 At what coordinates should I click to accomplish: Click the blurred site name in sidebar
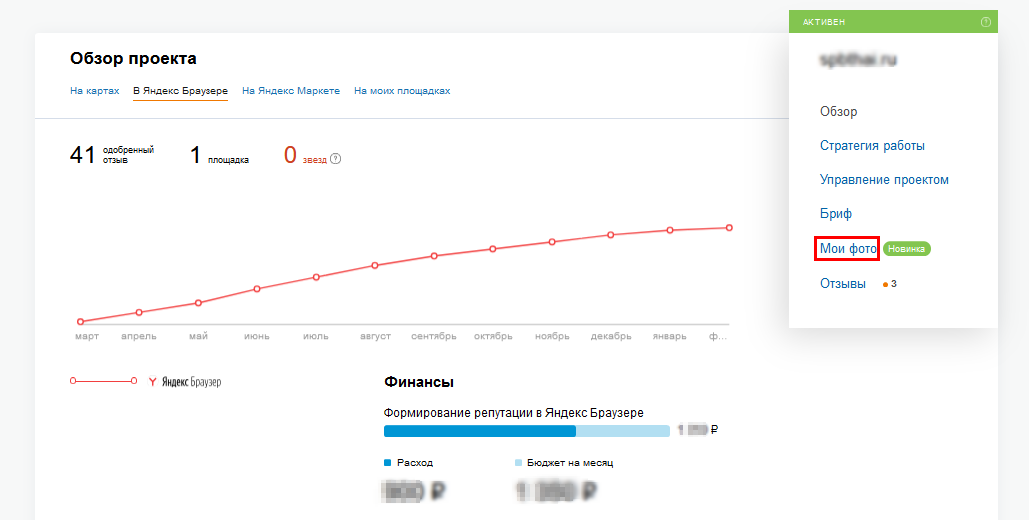pyautogui.click(x=858, y=60)
